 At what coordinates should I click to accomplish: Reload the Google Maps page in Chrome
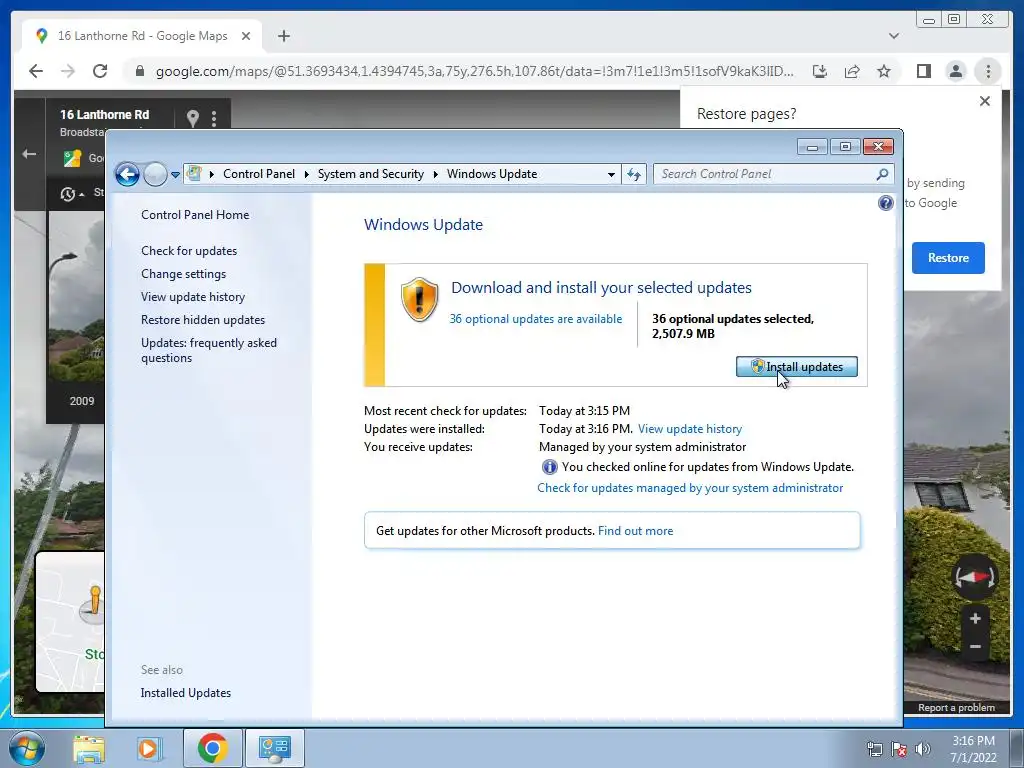[x=100, y=71]
